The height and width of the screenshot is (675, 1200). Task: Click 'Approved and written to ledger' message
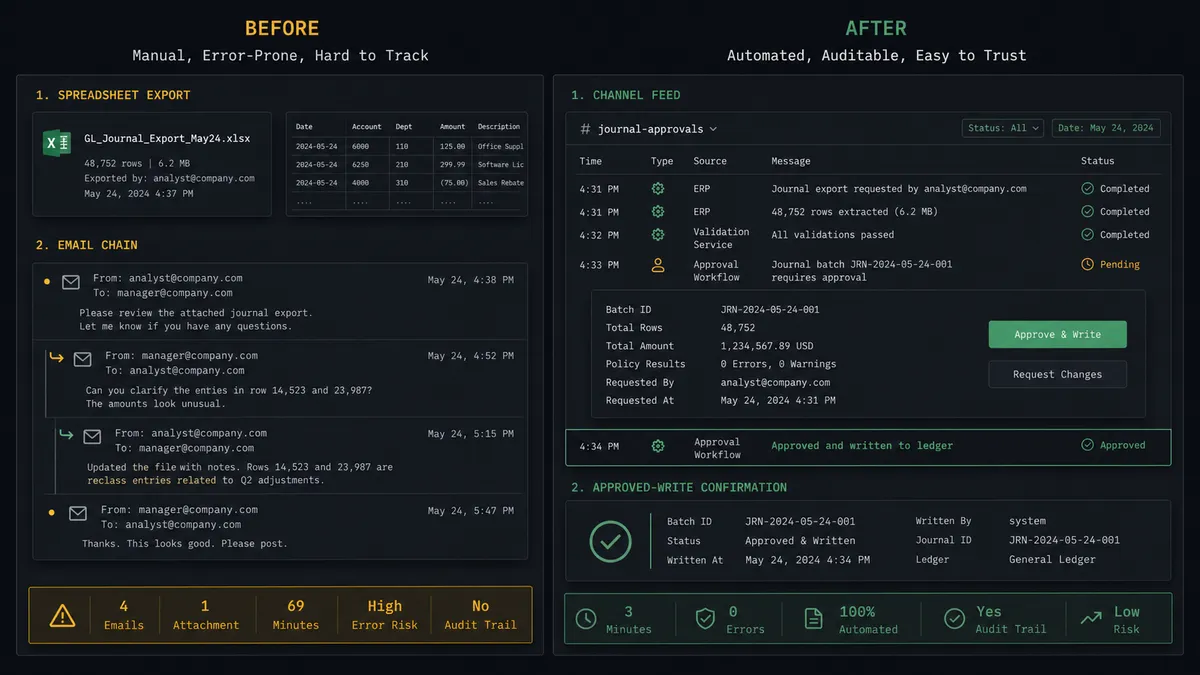coord(862,446)
